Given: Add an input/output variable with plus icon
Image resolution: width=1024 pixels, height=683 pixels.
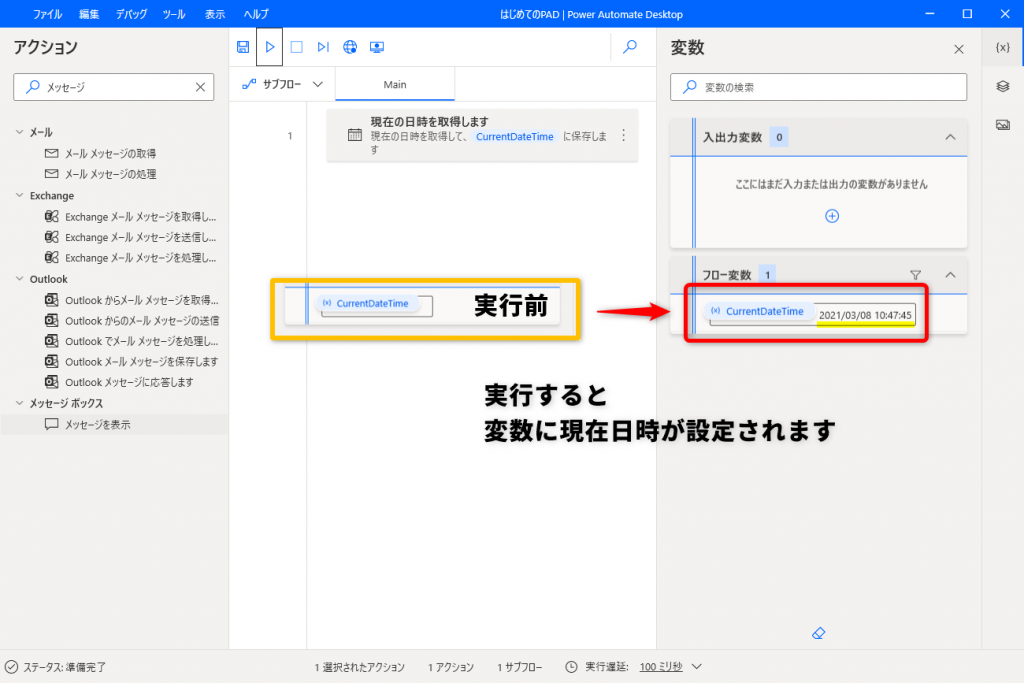Looking at the screenshot, I should 832,216.
